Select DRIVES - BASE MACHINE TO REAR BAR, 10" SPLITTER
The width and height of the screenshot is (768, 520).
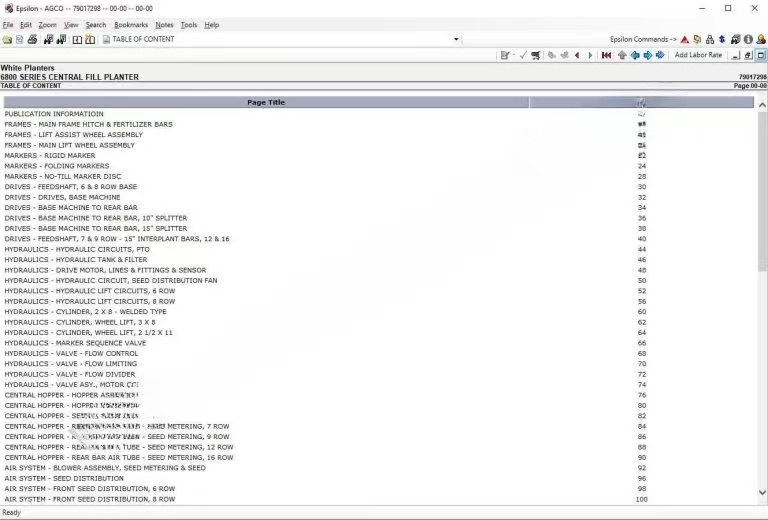[x=378, y=218]
